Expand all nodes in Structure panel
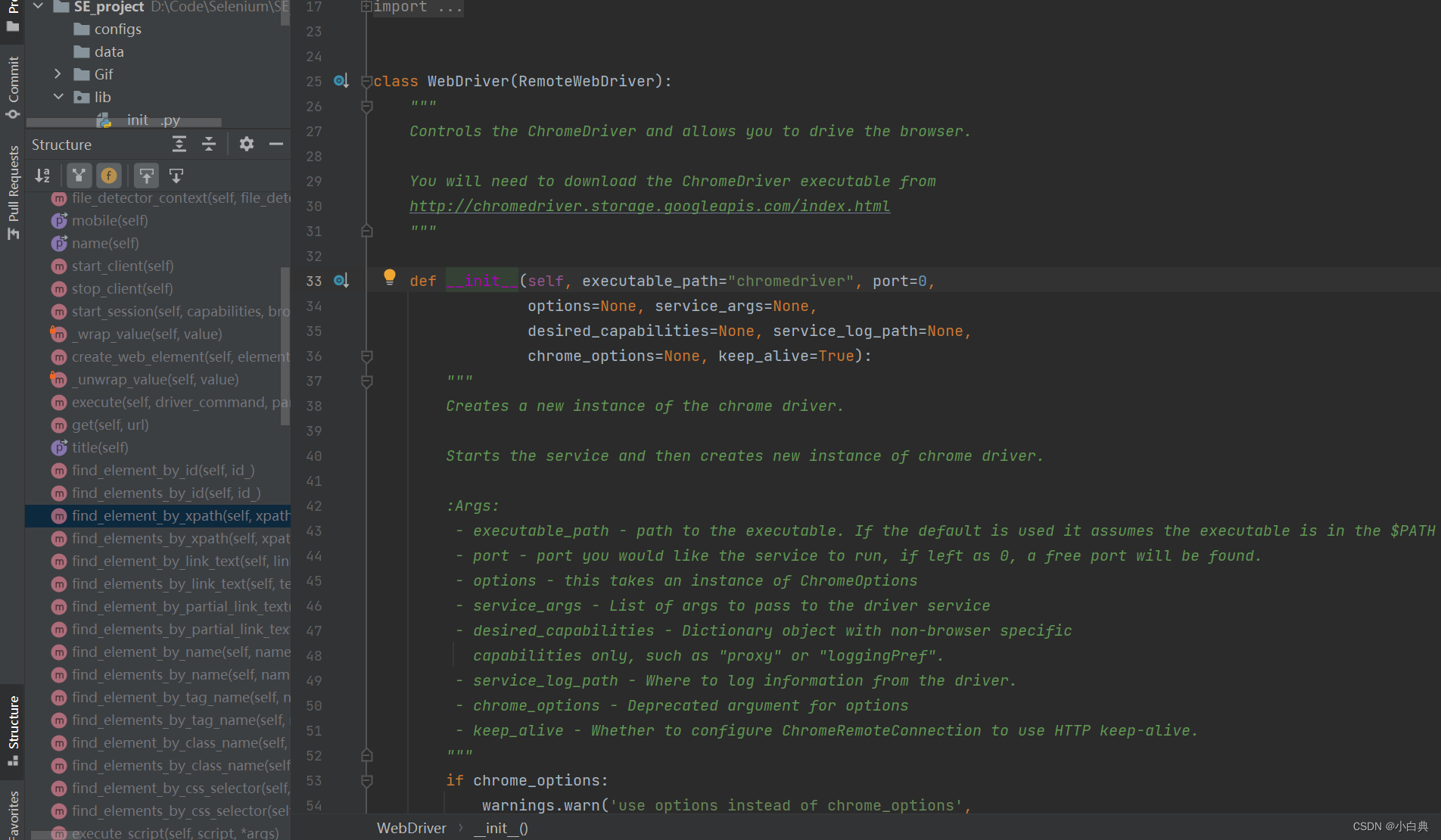This screenshot has width=1441, height=840. 179,144
